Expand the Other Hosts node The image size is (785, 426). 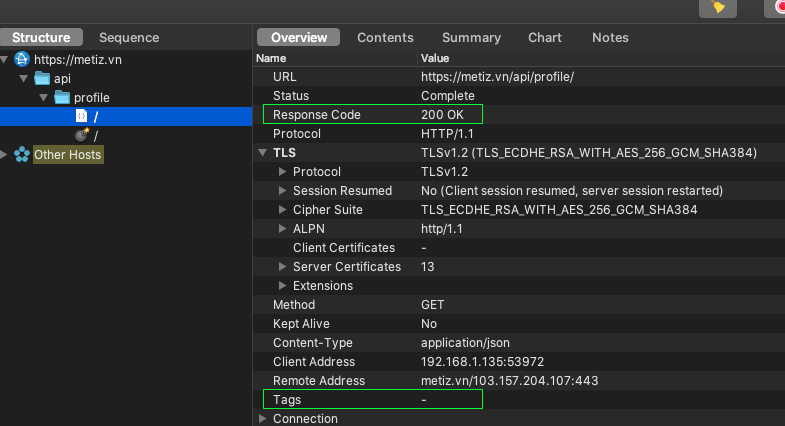4,155
